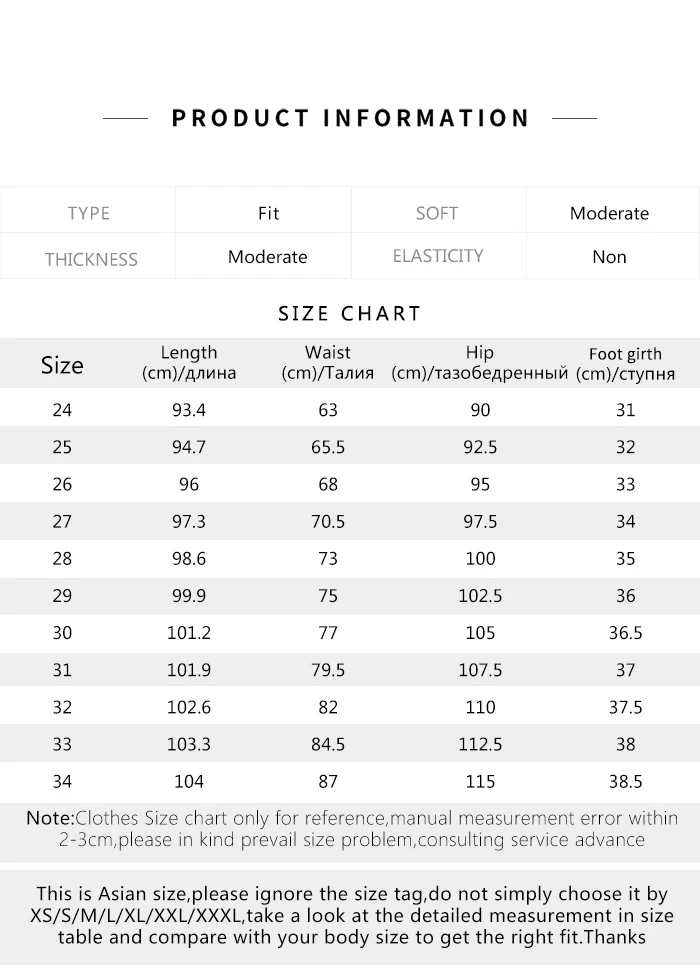Click waist value 68 for size 26
This screenshot has height=972, width=700.
(328, 484)
